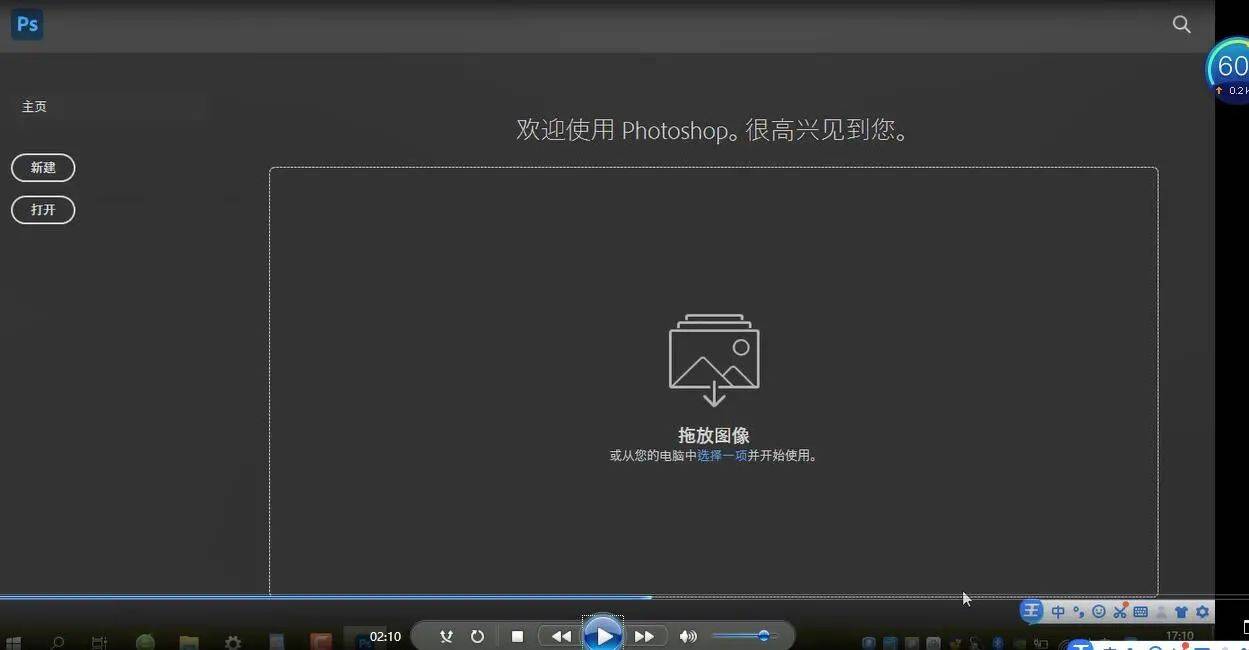Click the 拖放图像 heading text
1249x650 pixels.
coord(714,435)
